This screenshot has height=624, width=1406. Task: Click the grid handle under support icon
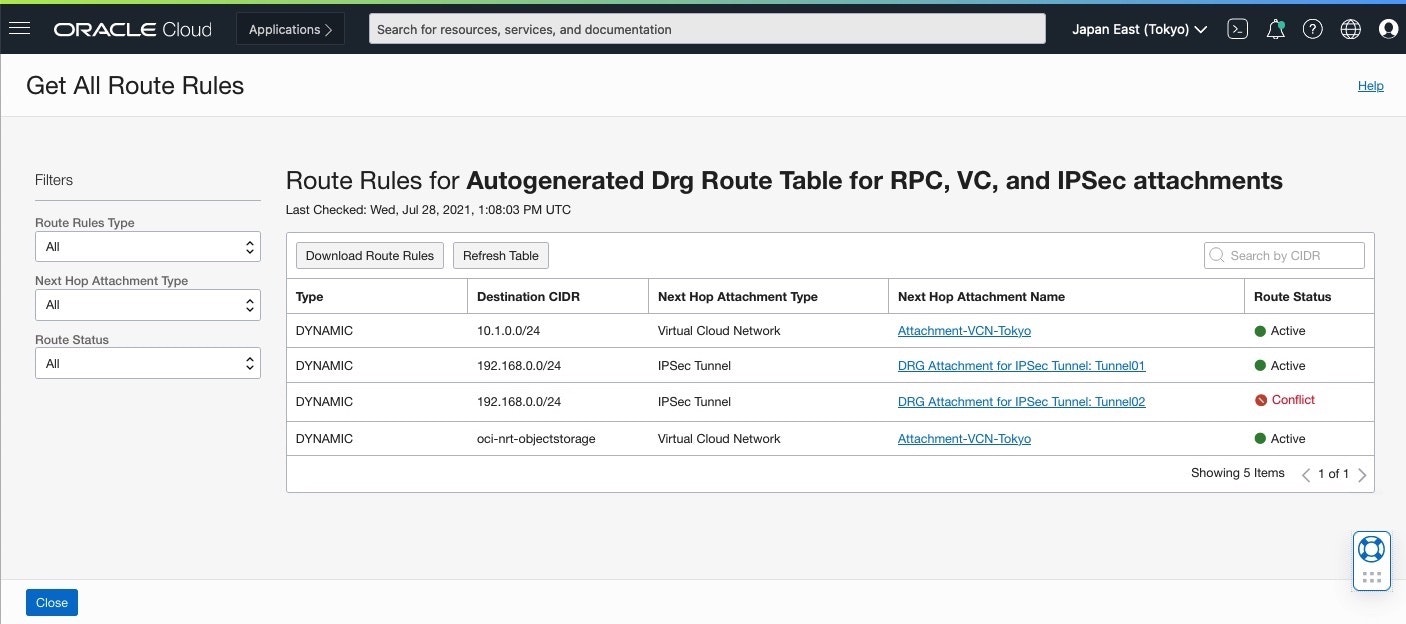1372,577
